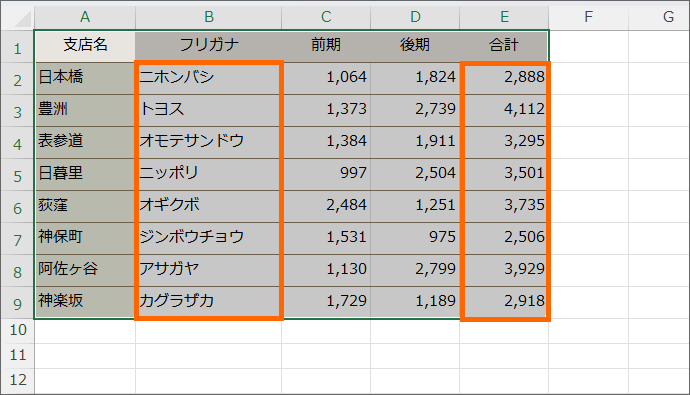690x395 pixels.
Task: Click the オモテサンドウ furigana cell
Action: click(209, 143)
